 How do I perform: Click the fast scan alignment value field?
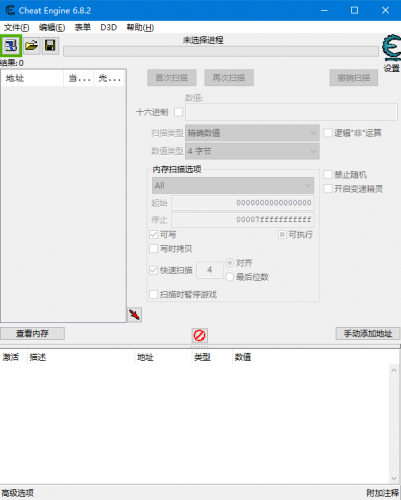tap(210, 270)
